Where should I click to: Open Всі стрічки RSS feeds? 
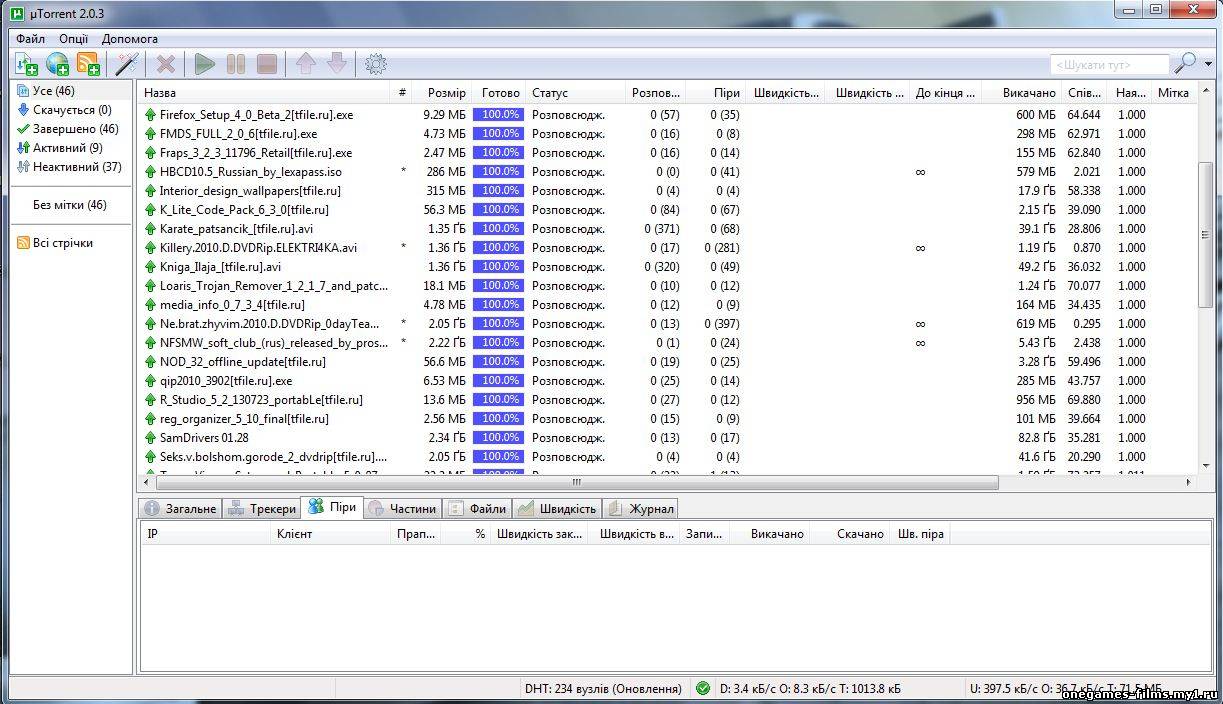(x=55, y=243)
